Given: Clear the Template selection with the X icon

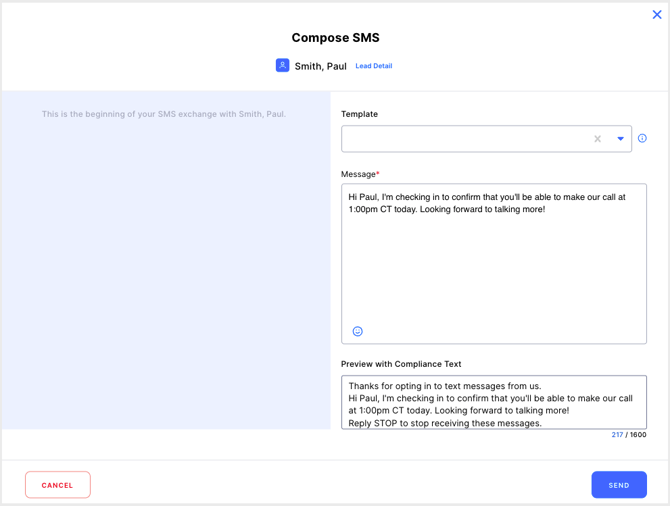Looking at the screenshot, I should 597,138.
